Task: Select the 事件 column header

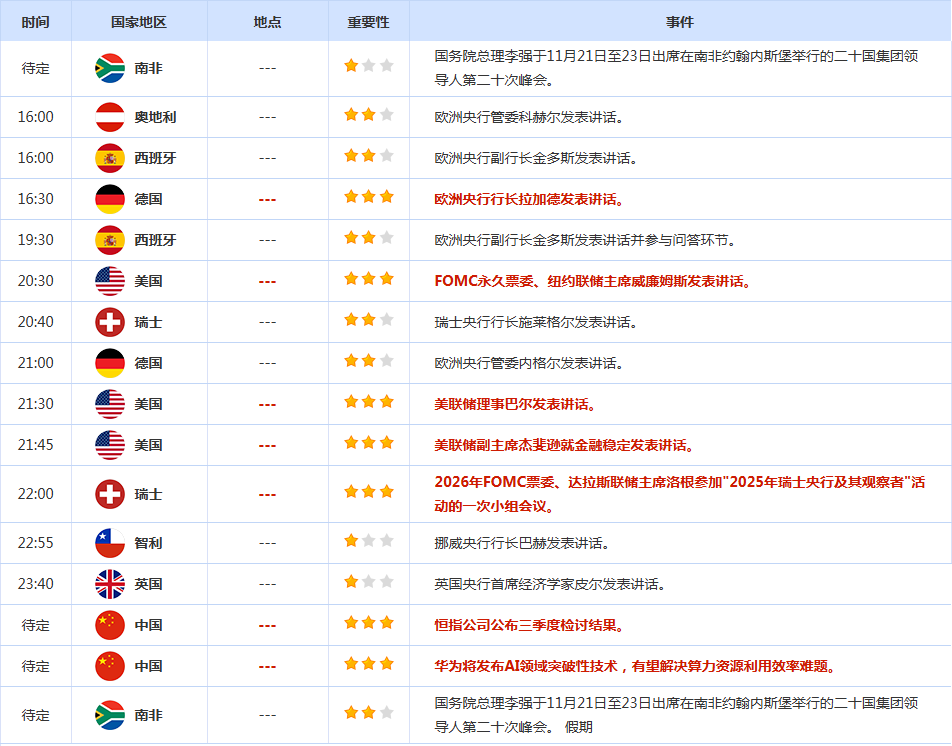Action: point(680,22)
